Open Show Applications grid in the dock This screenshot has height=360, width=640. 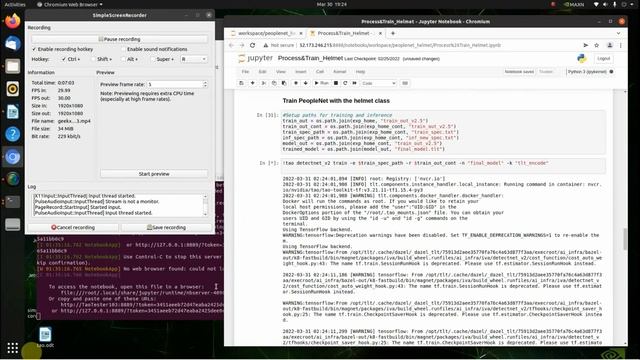(12, 348)
